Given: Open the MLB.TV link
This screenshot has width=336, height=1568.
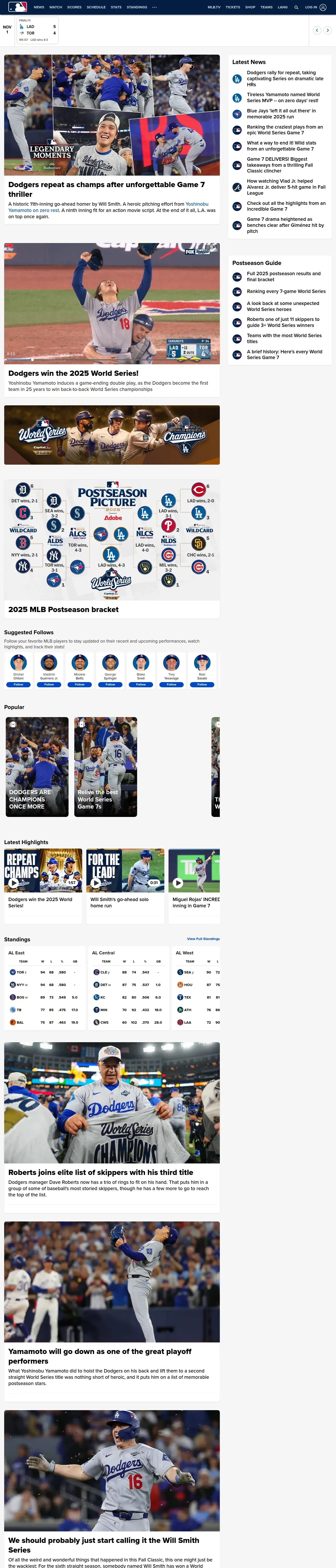Looking at the screenshot, I should 214,7.
